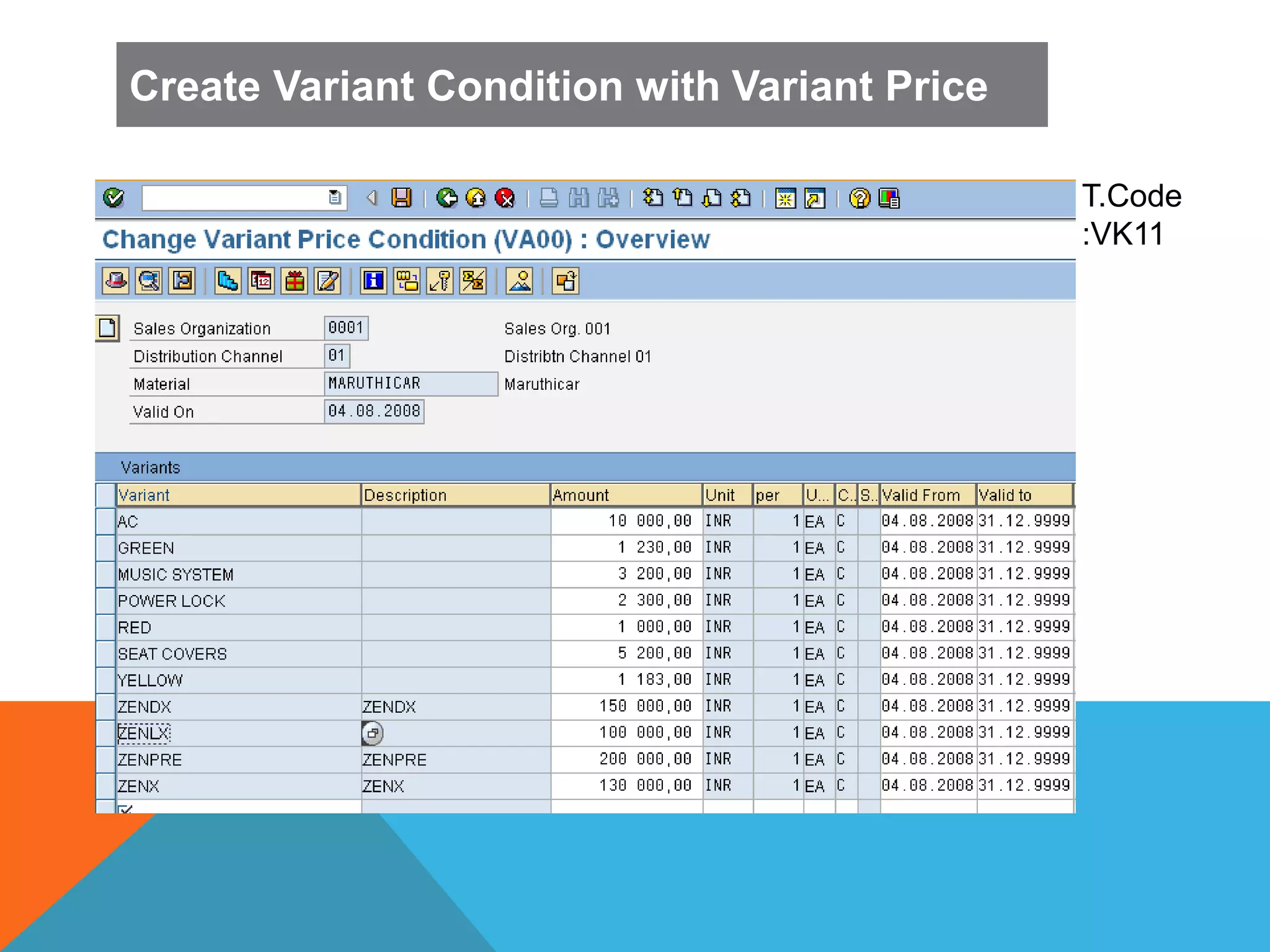Select the RED row with its row selector
1270x952 pixels.
click(x=106, y=627)
